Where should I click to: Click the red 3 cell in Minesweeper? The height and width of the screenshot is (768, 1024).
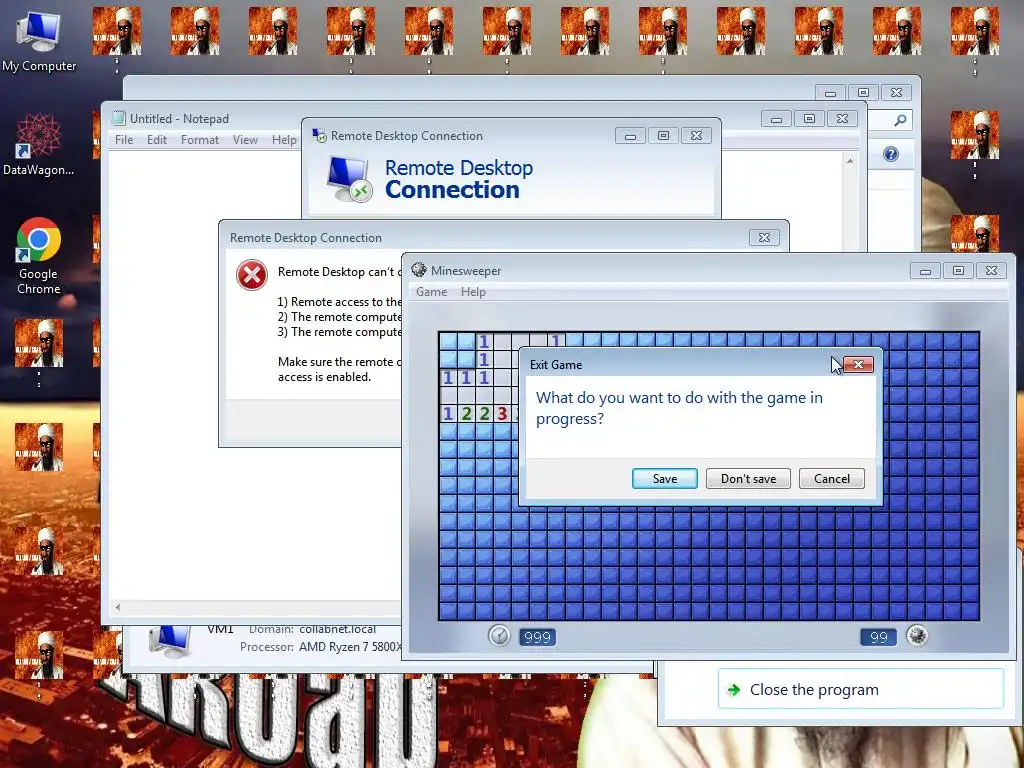502,413
